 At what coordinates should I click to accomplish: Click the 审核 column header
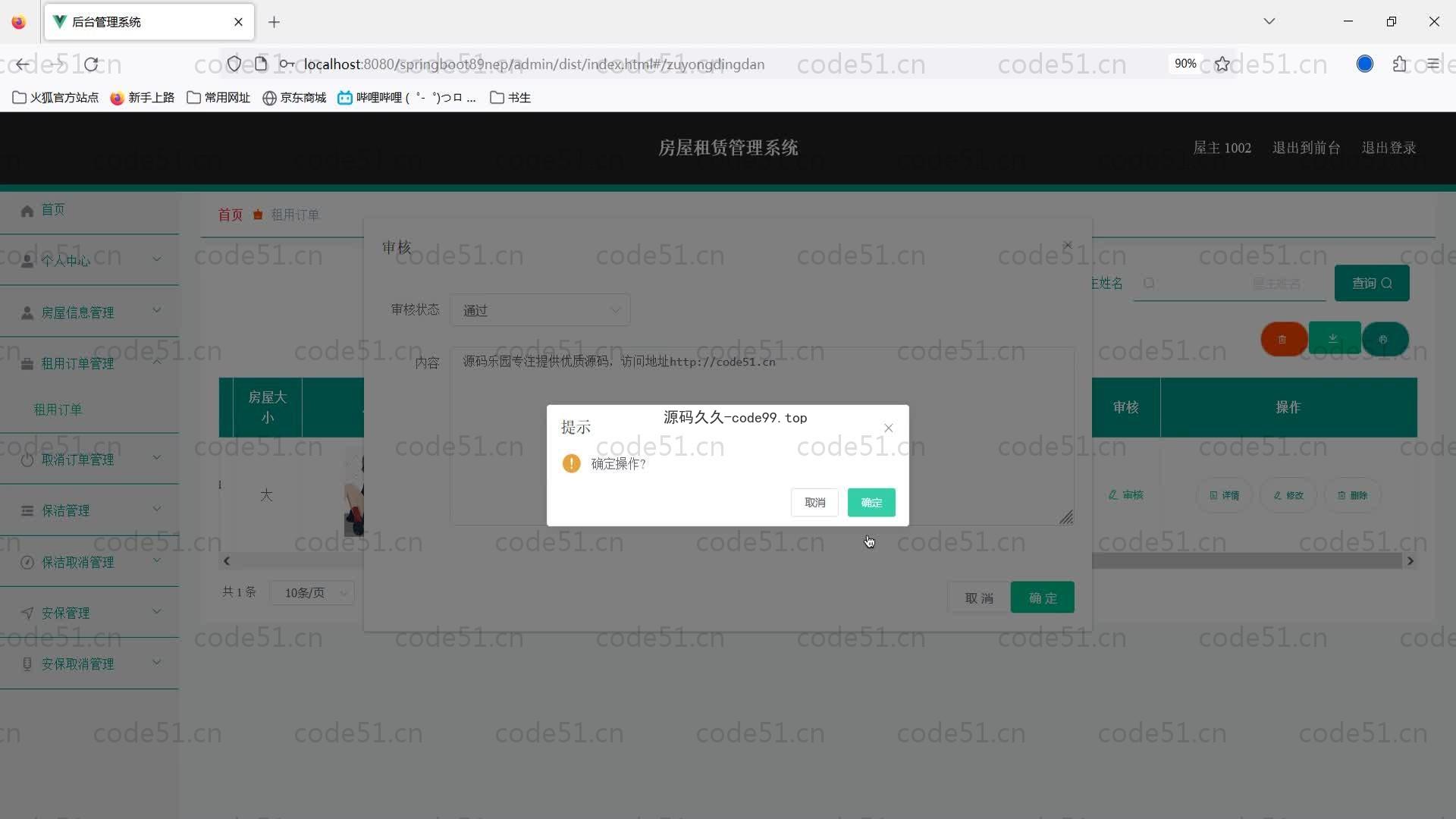1126,407
